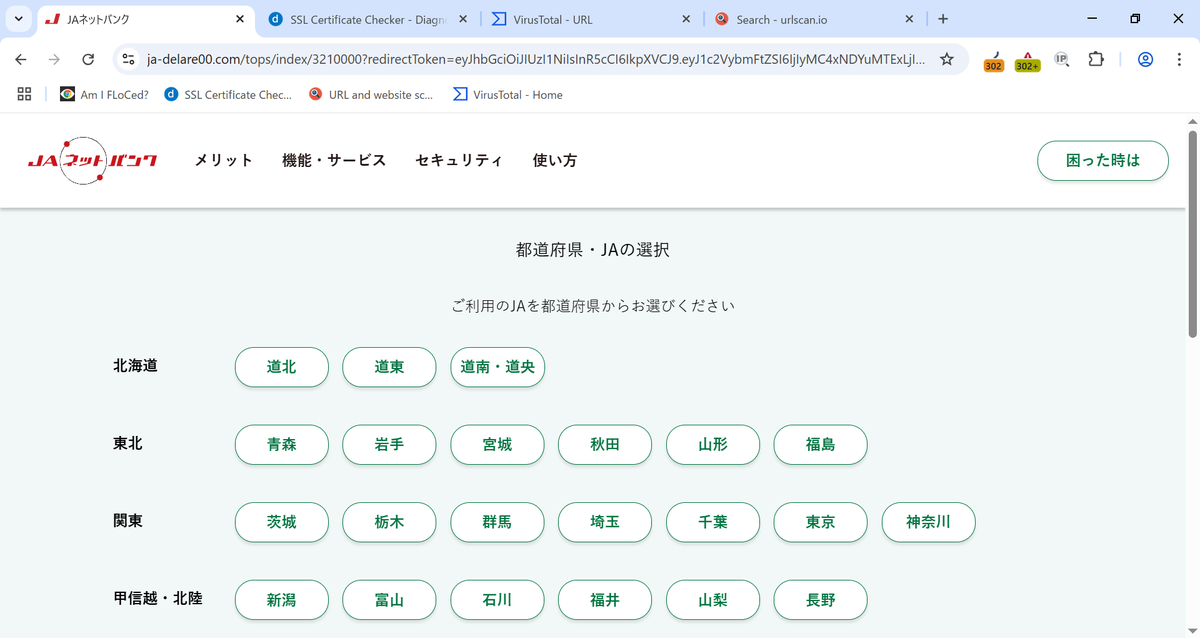Open the セキュリティ menu item
1200x638 pixels.
(459, 161)
